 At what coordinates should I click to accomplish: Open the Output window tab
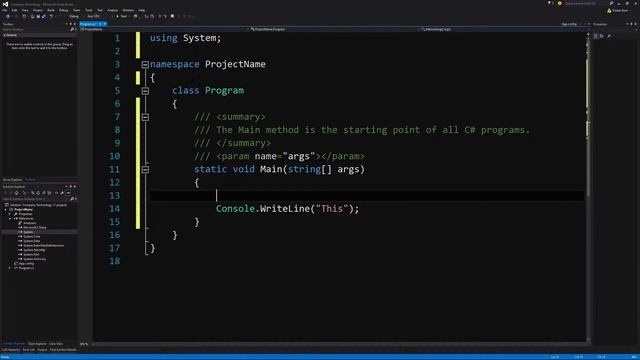pyautogui.click(x=42, y=350)
